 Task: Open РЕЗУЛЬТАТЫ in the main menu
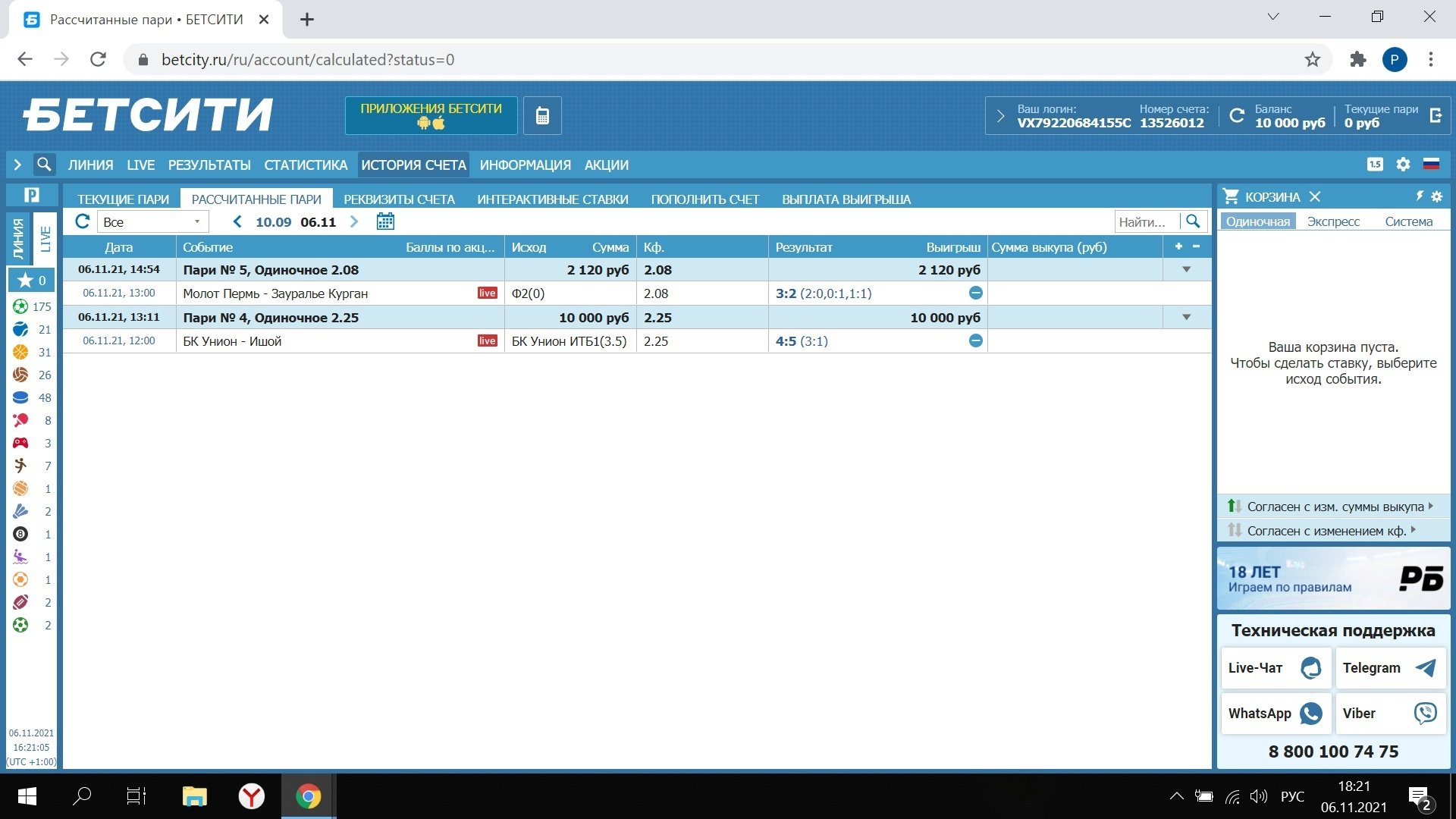pyautogui.click(x=209, y=165)
